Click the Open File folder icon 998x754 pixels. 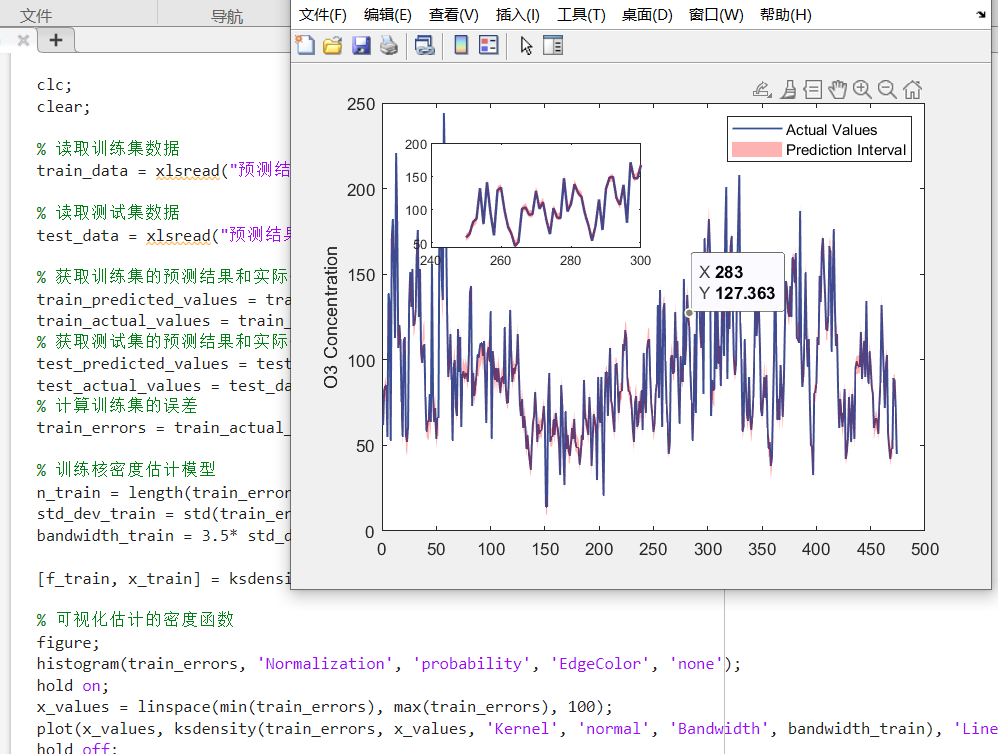(x=333, y=45)
